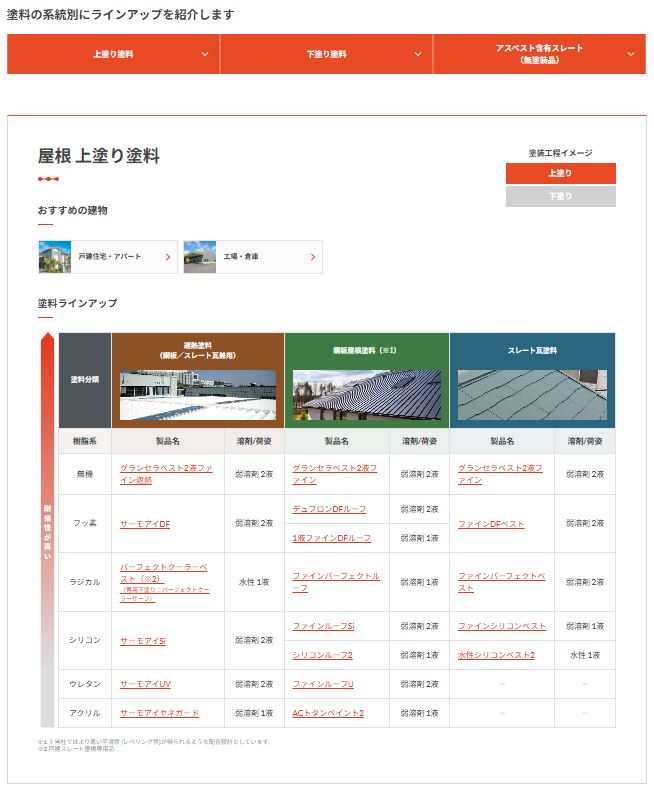Open the デュフロンDFルーフ product link
This screenshot has width=654, height=789.
click(329, 509)
